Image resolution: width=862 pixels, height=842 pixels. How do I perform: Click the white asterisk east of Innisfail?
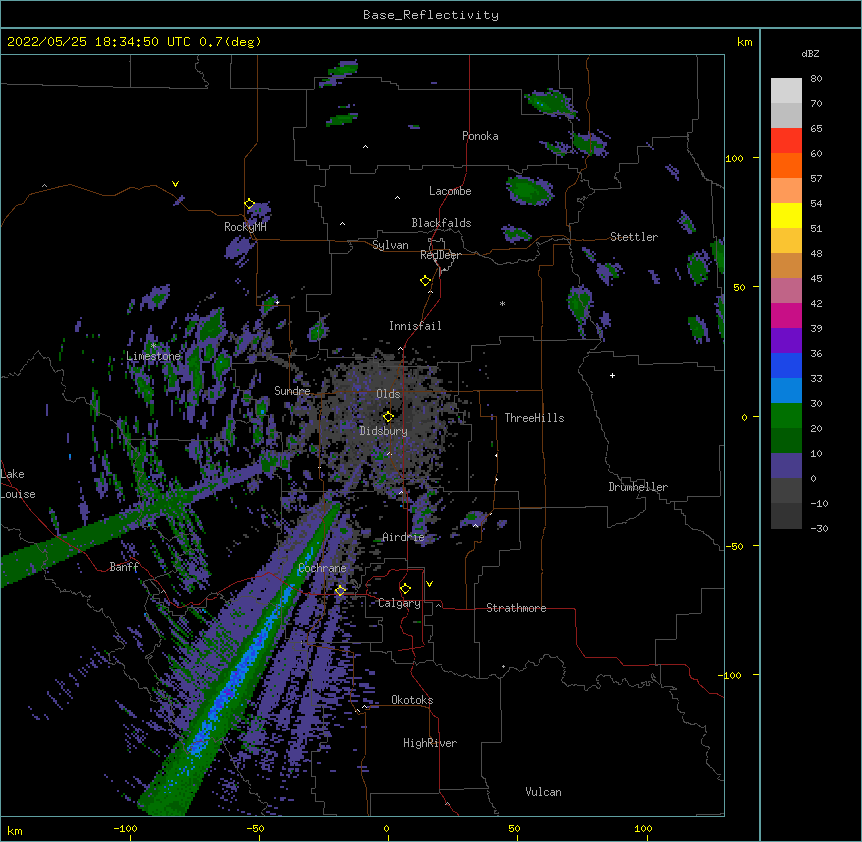tap(502, 303)
